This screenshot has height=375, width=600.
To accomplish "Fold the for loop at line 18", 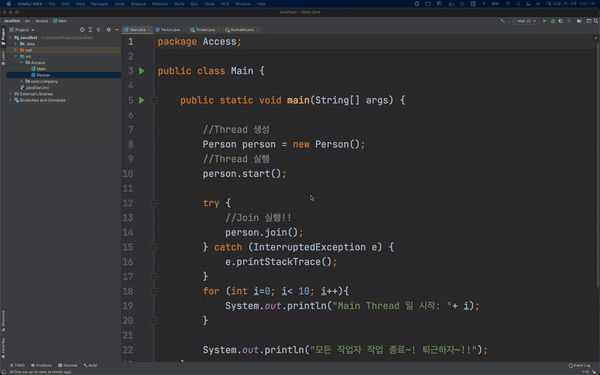I will [154, 291].
